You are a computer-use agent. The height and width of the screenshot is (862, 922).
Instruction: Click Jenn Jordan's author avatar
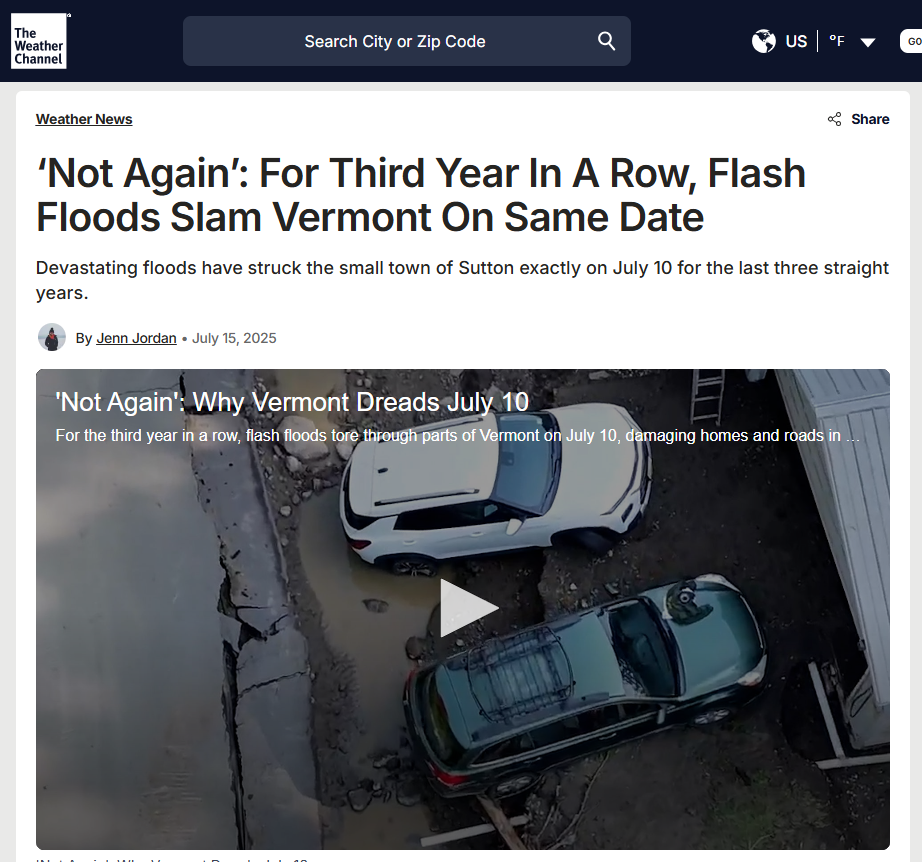52,338
